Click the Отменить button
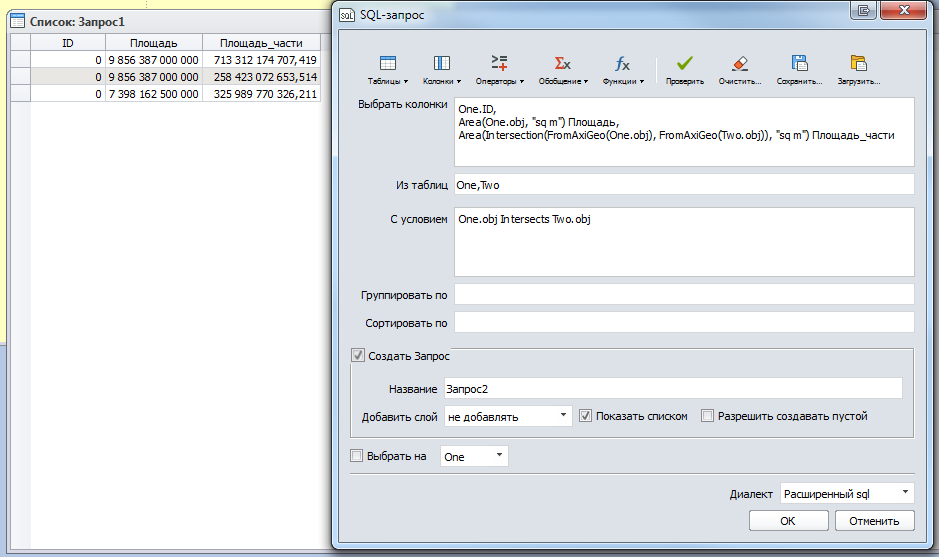The height and width of the screenshot is (557, 939). (x=874, y=520)
